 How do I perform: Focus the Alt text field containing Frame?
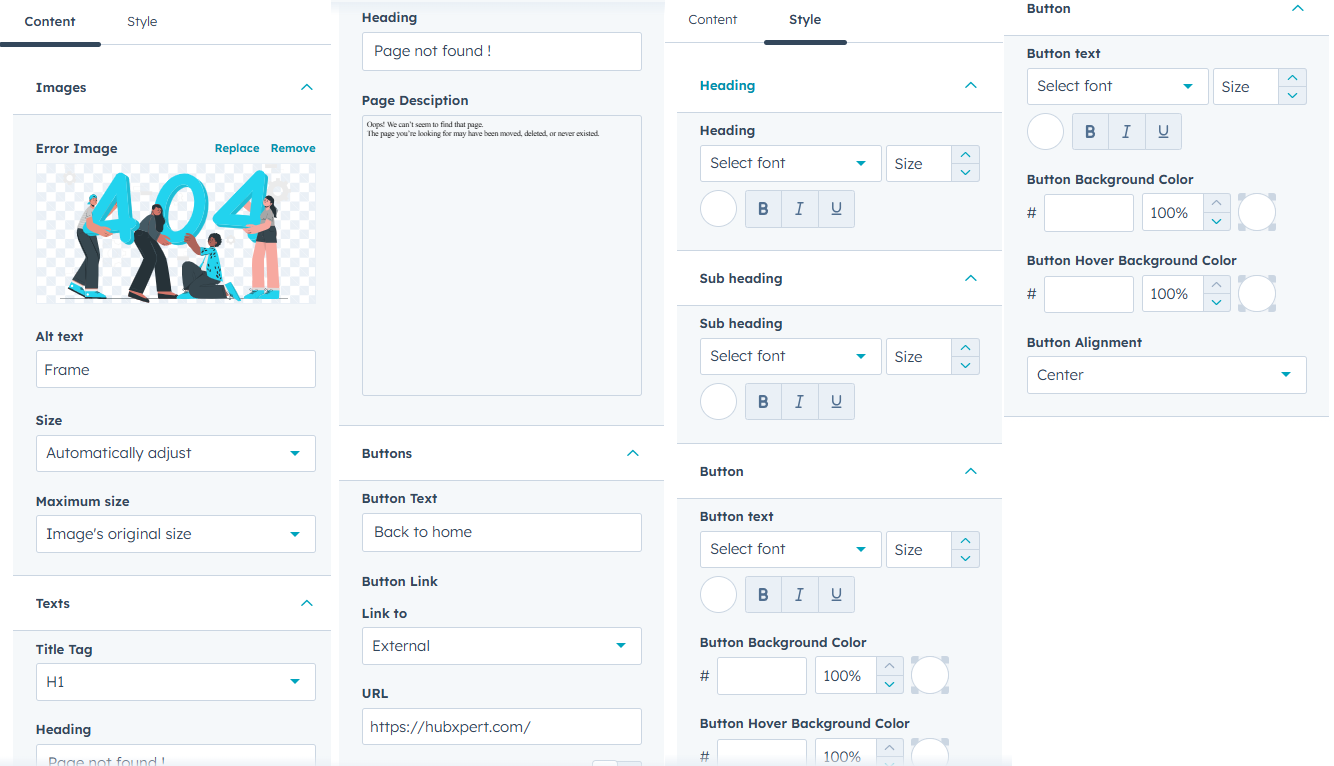(176, 369)
